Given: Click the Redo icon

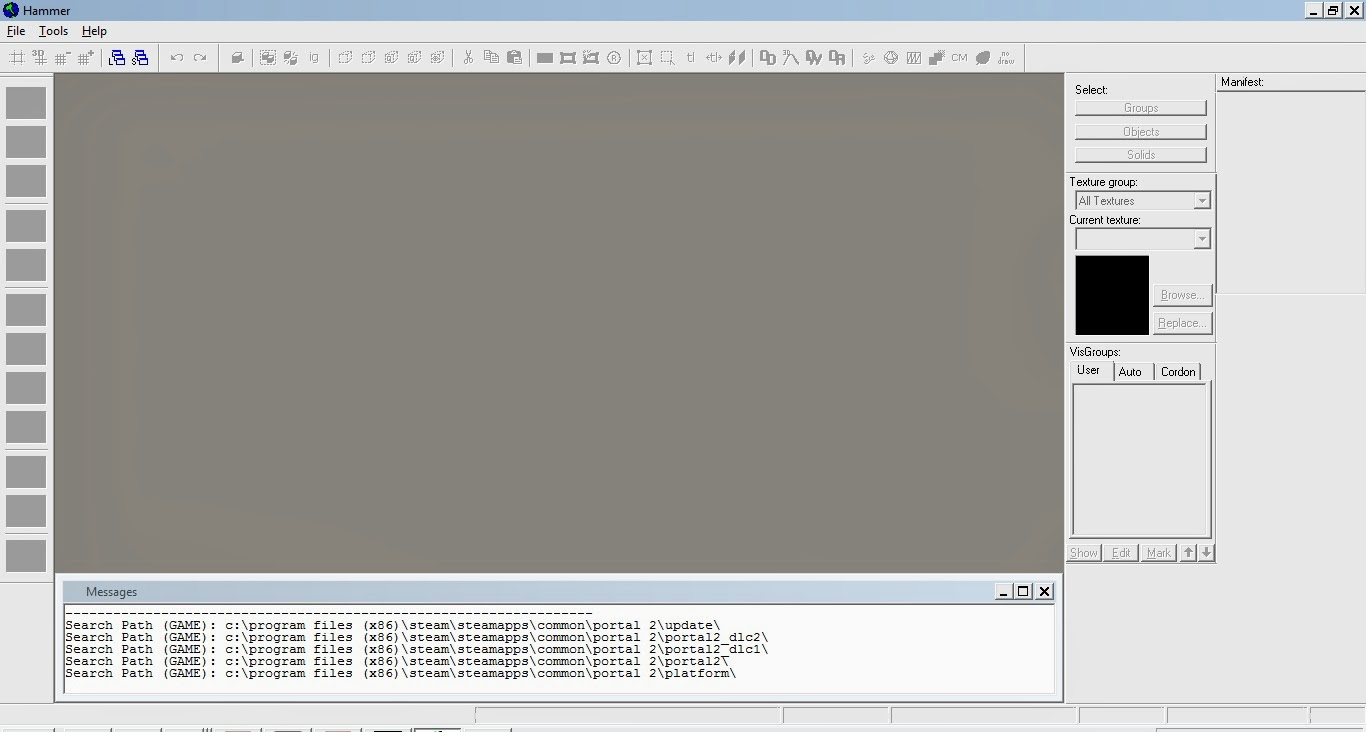Looking at the screenshot, I should [x=200, y=57].
